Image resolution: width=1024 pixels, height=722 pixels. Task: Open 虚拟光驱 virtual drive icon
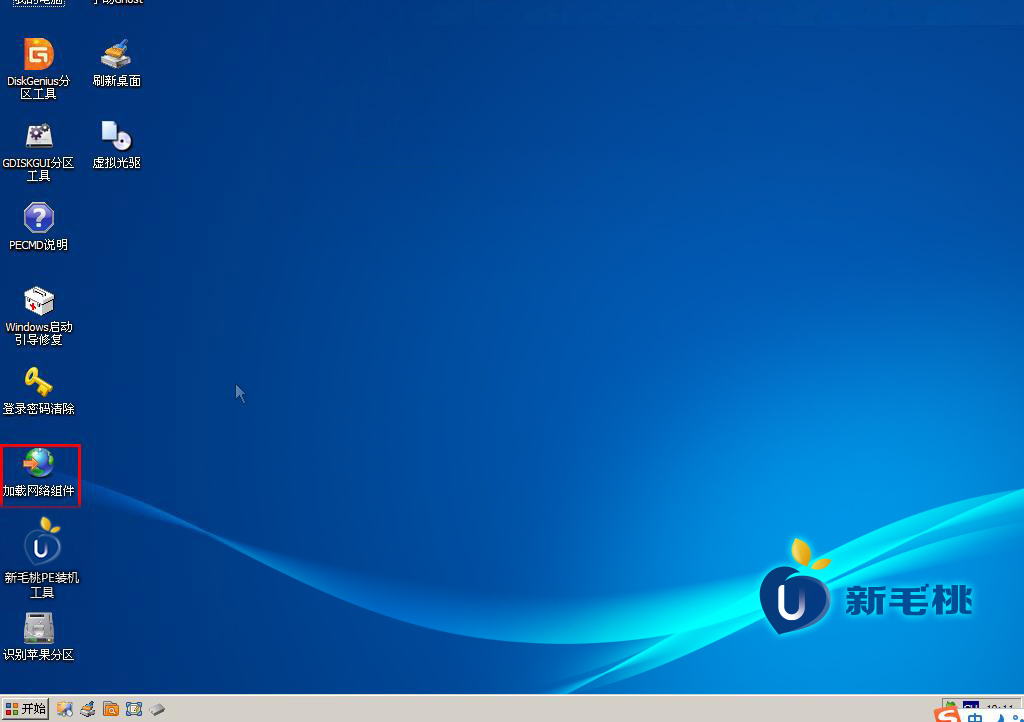[116, 144]
